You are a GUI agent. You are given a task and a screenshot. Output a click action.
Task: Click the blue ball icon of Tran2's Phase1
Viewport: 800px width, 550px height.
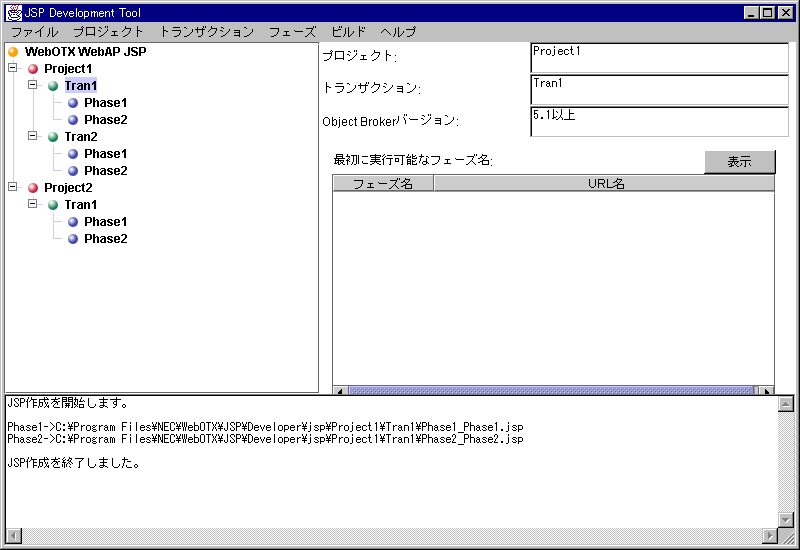click(73, 154)
